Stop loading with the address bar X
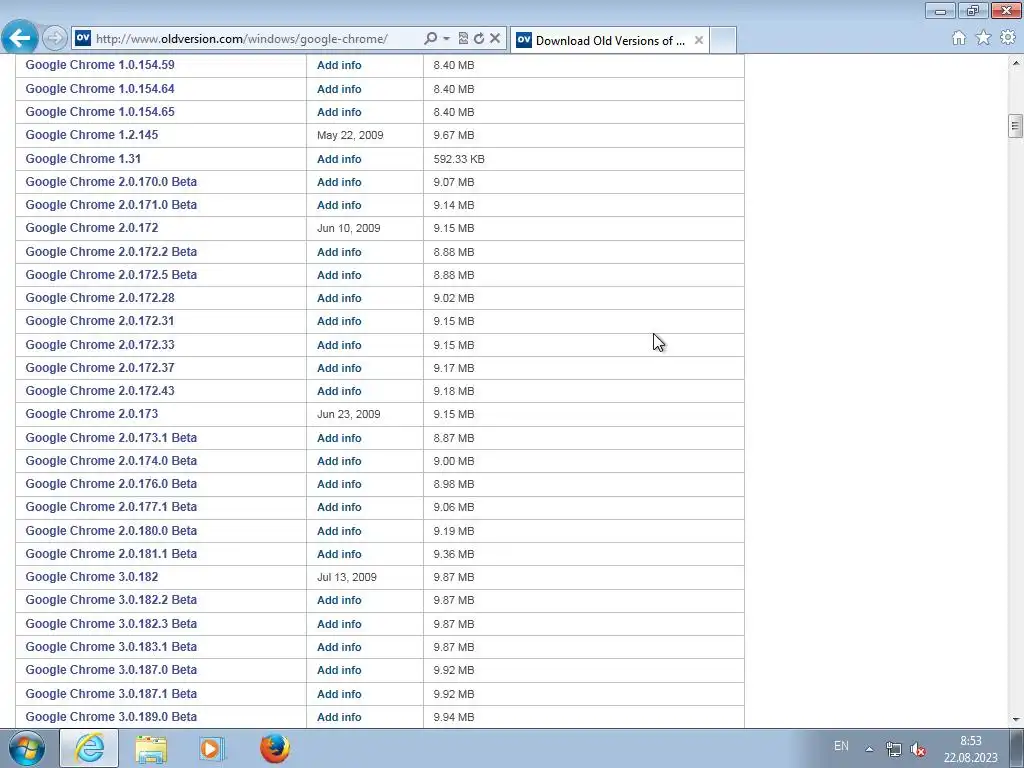Image resolution: width=1024 pixels, height=768 pixels. coord(495,39)
